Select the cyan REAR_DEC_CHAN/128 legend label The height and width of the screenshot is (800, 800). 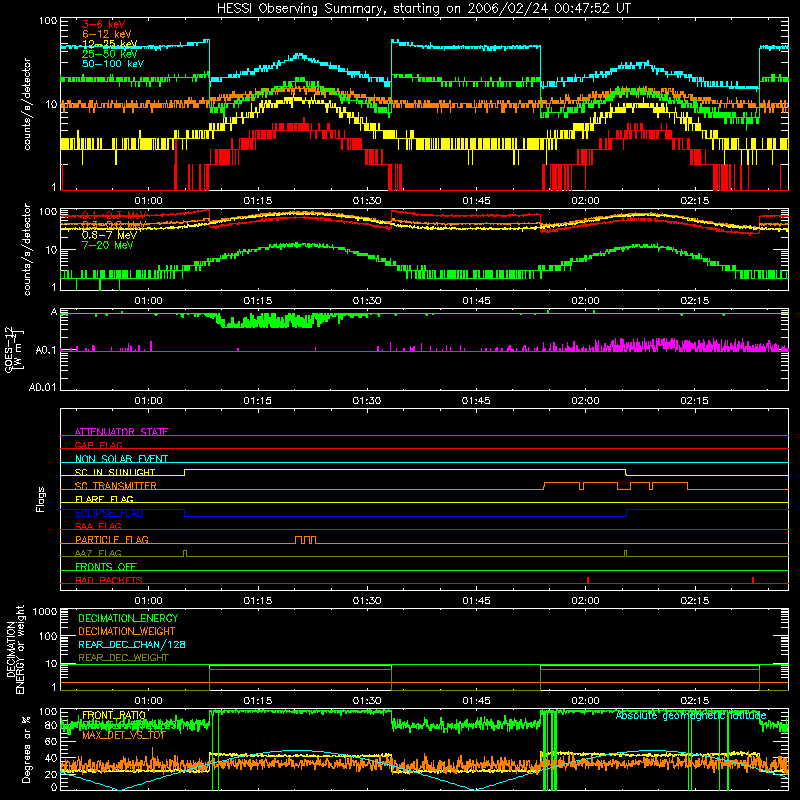pos(132,645)
